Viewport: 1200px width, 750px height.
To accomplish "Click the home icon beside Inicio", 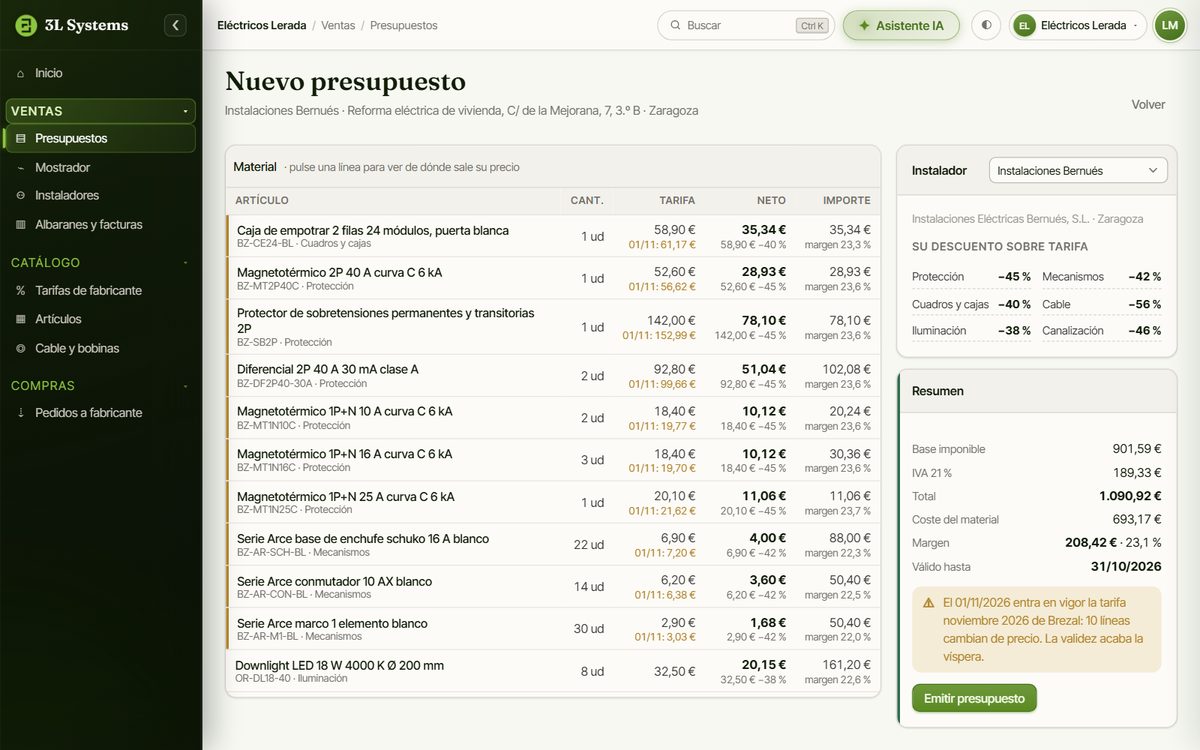I will (21, 73).
